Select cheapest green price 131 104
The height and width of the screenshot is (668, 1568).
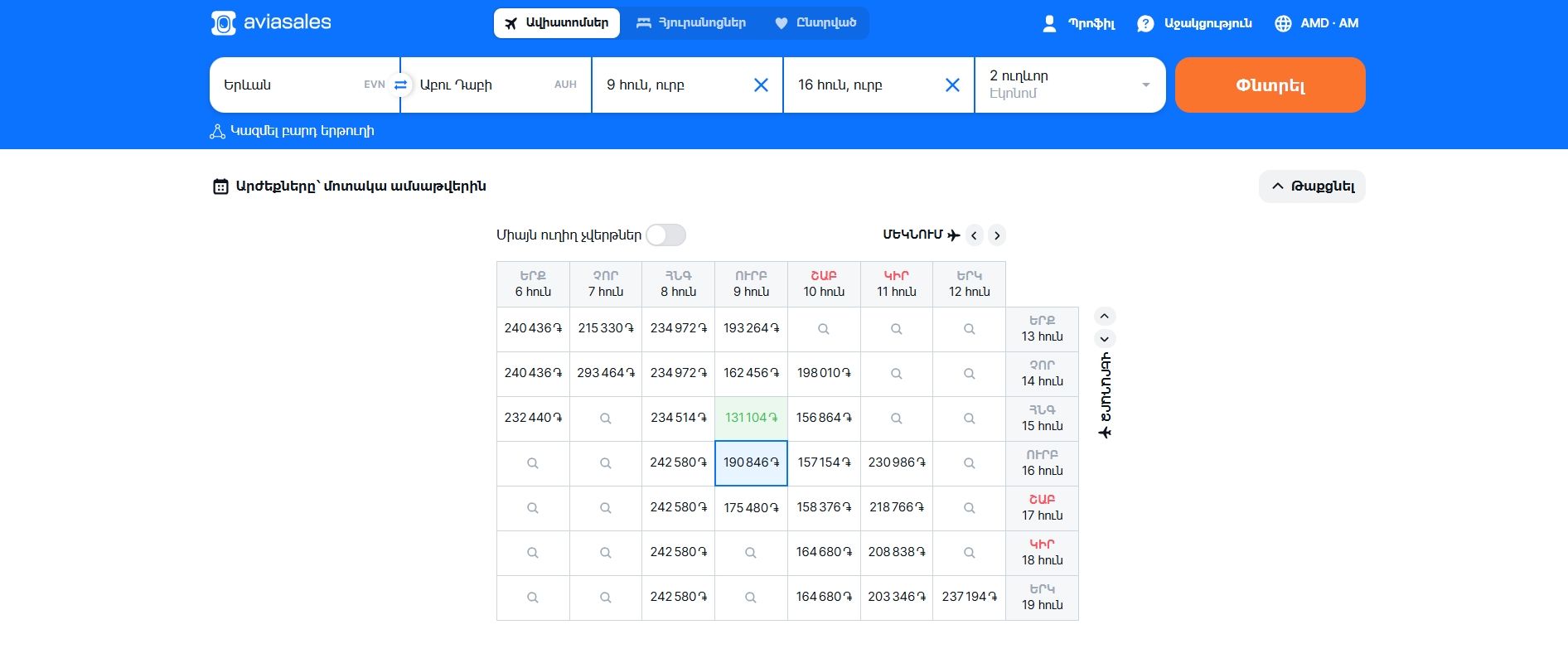751,418
